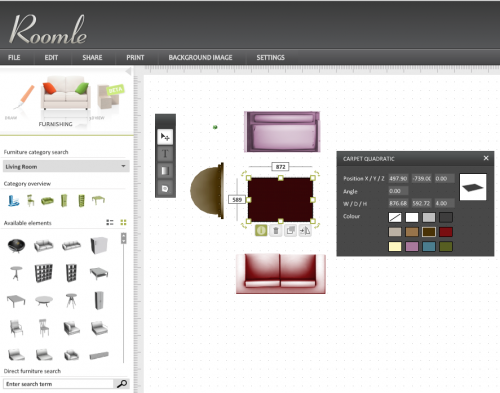The width and height of the screenshot is (500, 393).
Task: Open the Living Room category dropdown
Action: coord(66,166)
